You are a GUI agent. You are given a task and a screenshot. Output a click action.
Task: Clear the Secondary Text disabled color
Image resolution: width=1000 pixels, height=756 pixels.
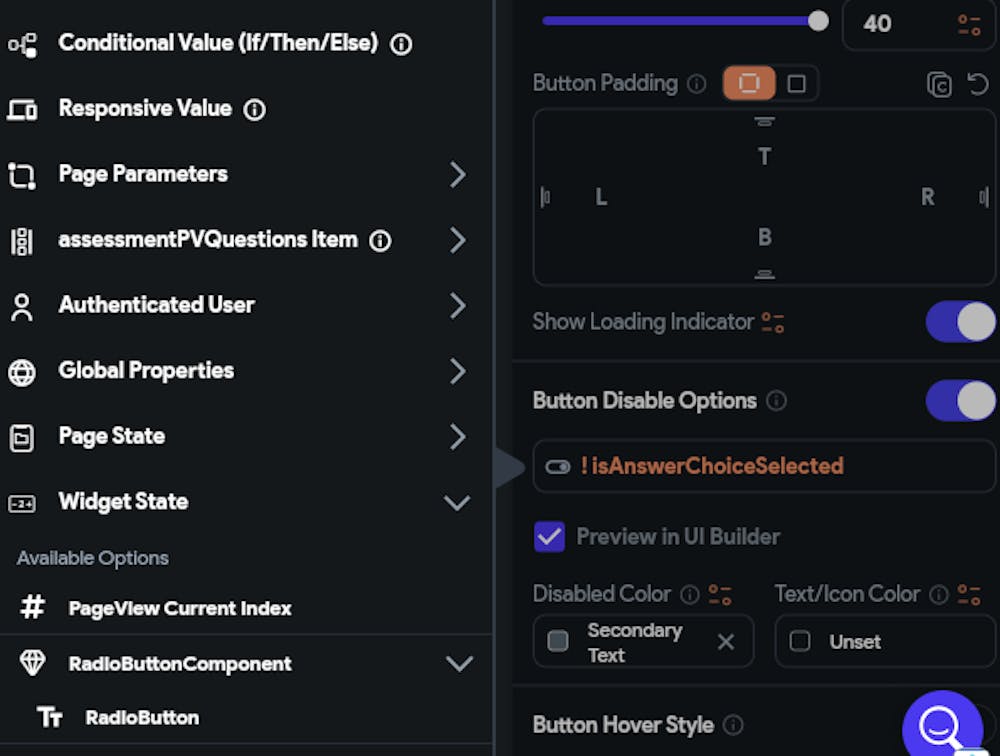pos(726,642)
